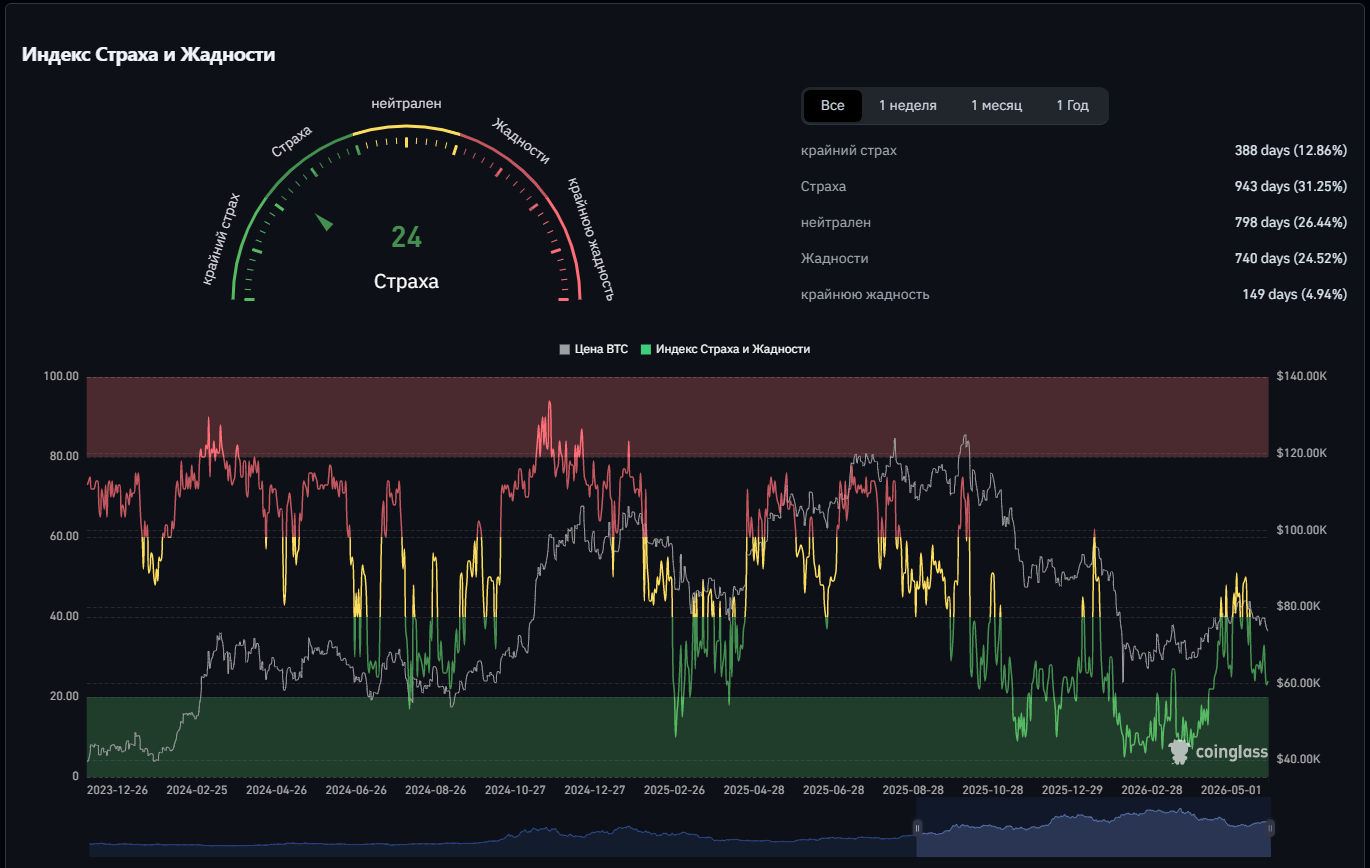Switch to the '1 месяц' tab
The width and height of the screenshot is (1370, 868).
[x=996, y=105]
